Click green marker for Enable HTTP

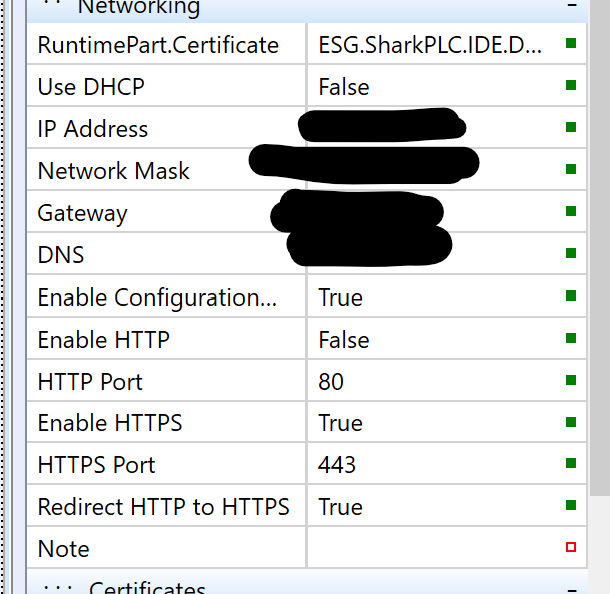click(x=571, y=339)
